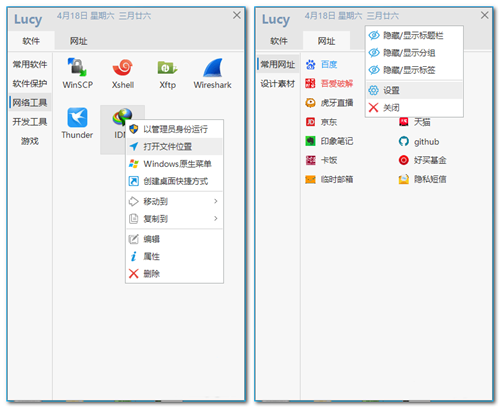The image size is (500, 408).
Task: Open the 吾爱破解 link text
Action: (337, 83)
